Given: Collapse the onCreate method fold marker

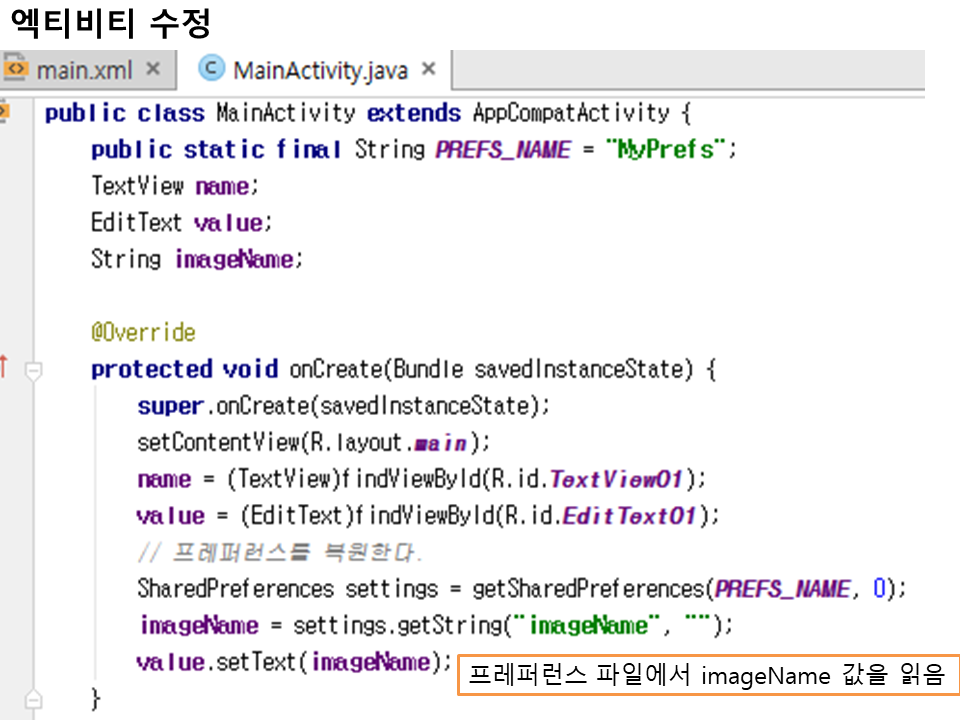Looking at the screenshot, I should click(33, 370).
